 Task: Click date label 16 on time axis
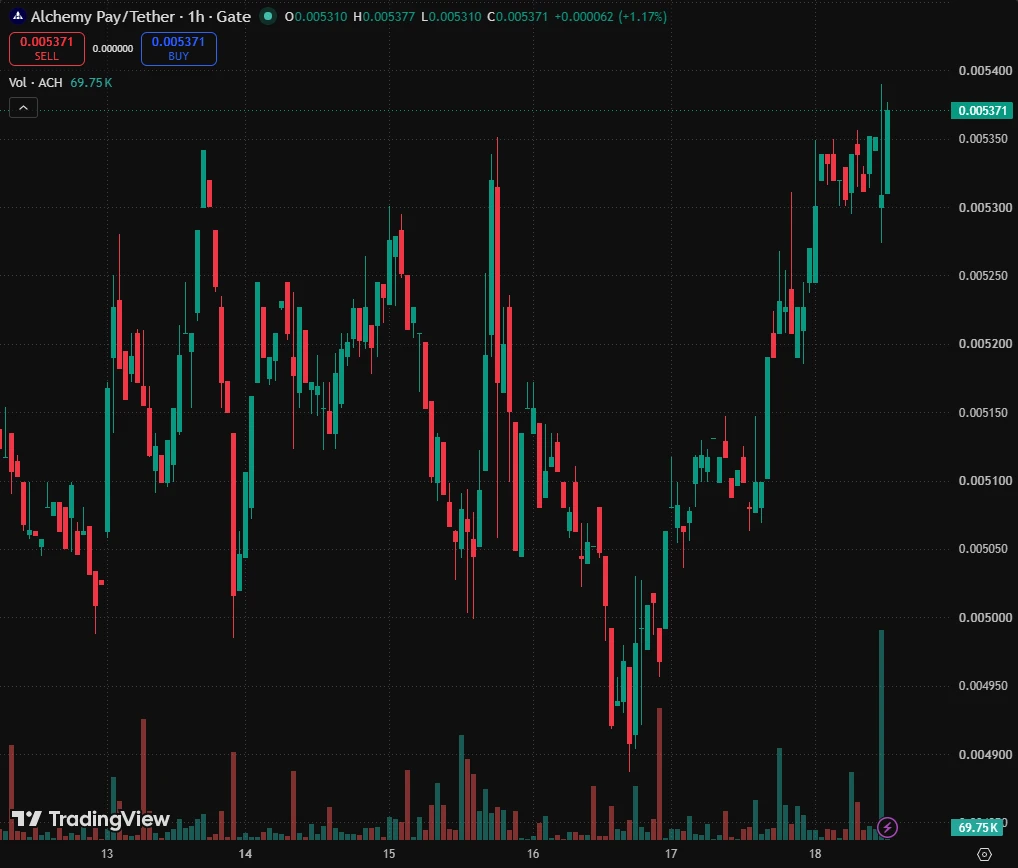coord(533,854)
